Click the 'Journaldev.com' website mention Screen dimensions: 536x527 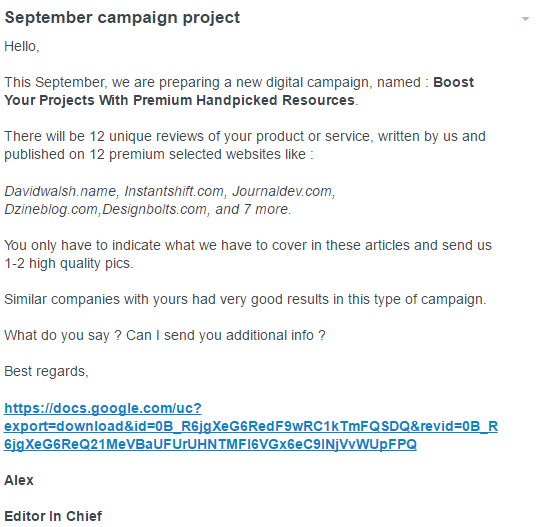tap(282, 191)
